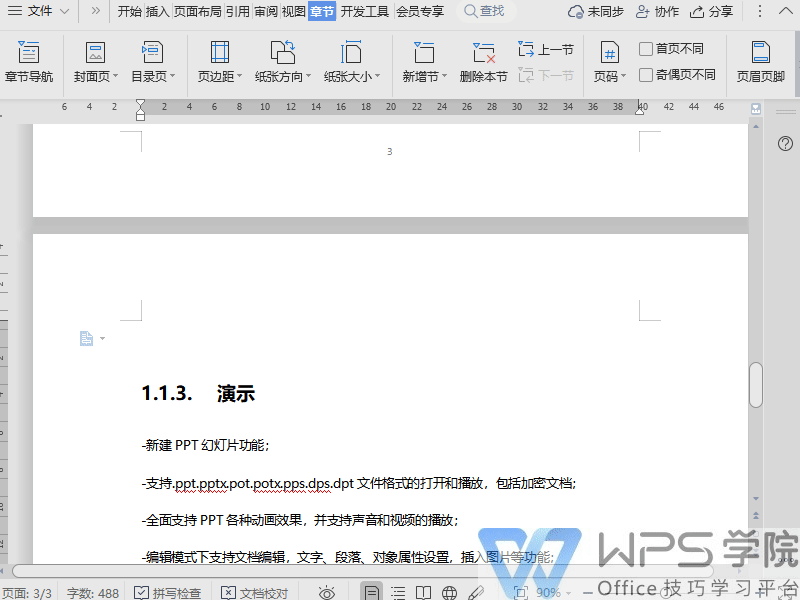Viewport: 800px width, 600px height.
Task: Enable the 奇偶页不同 checkbox
Action: pos(646,75)
